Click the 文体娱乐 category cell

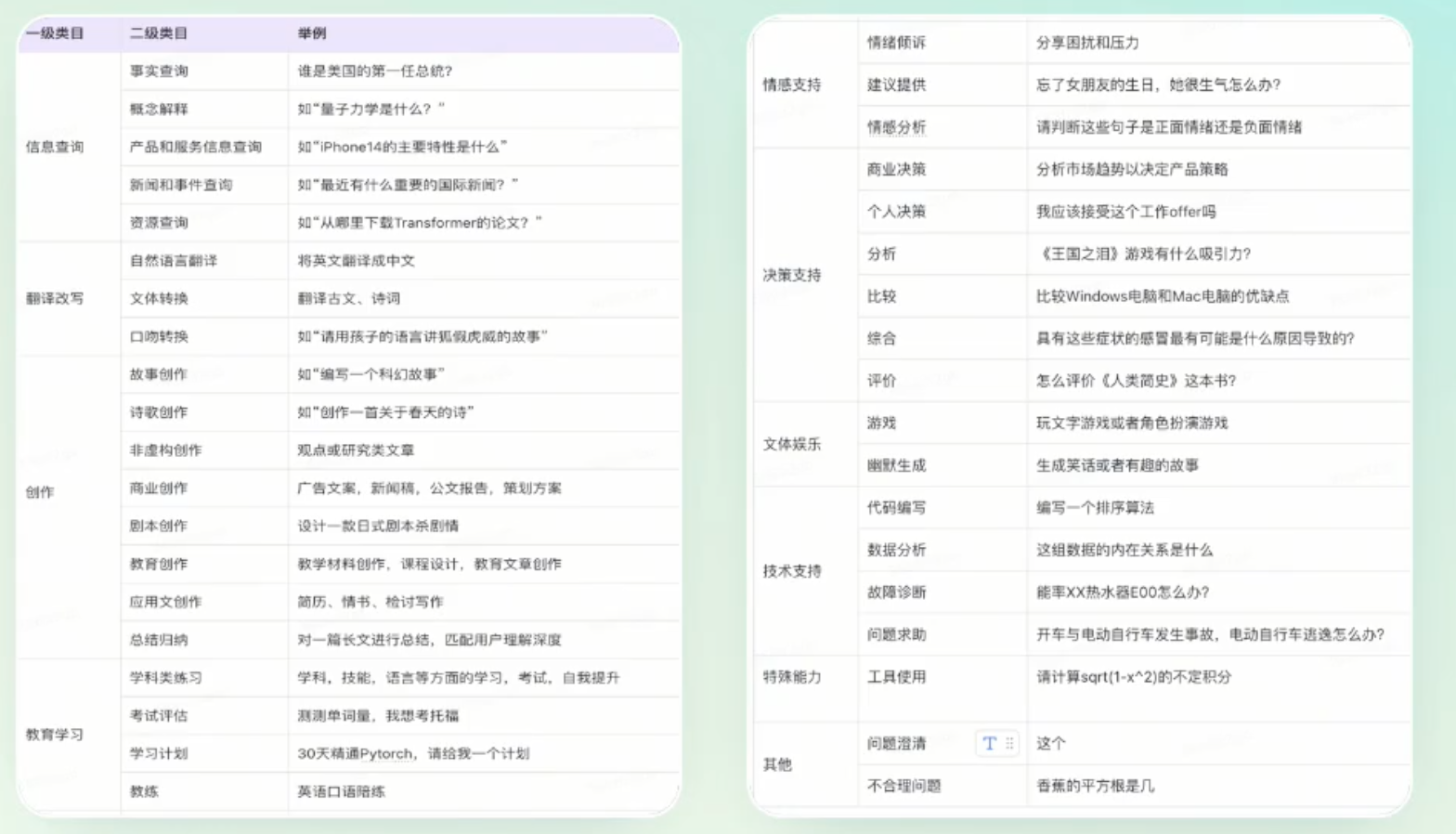coord(792,444)
